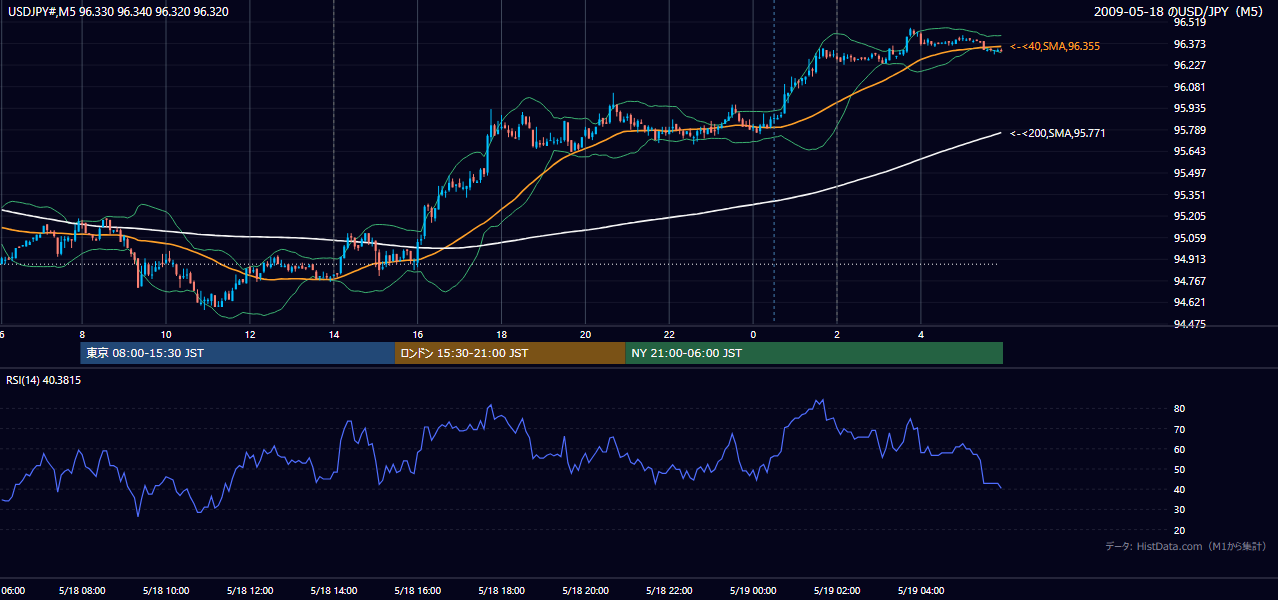Image resolution: width=1278 pixels, height=600 pixels.
Task: Click RSI scale value 80
Action: point(1180,409)
